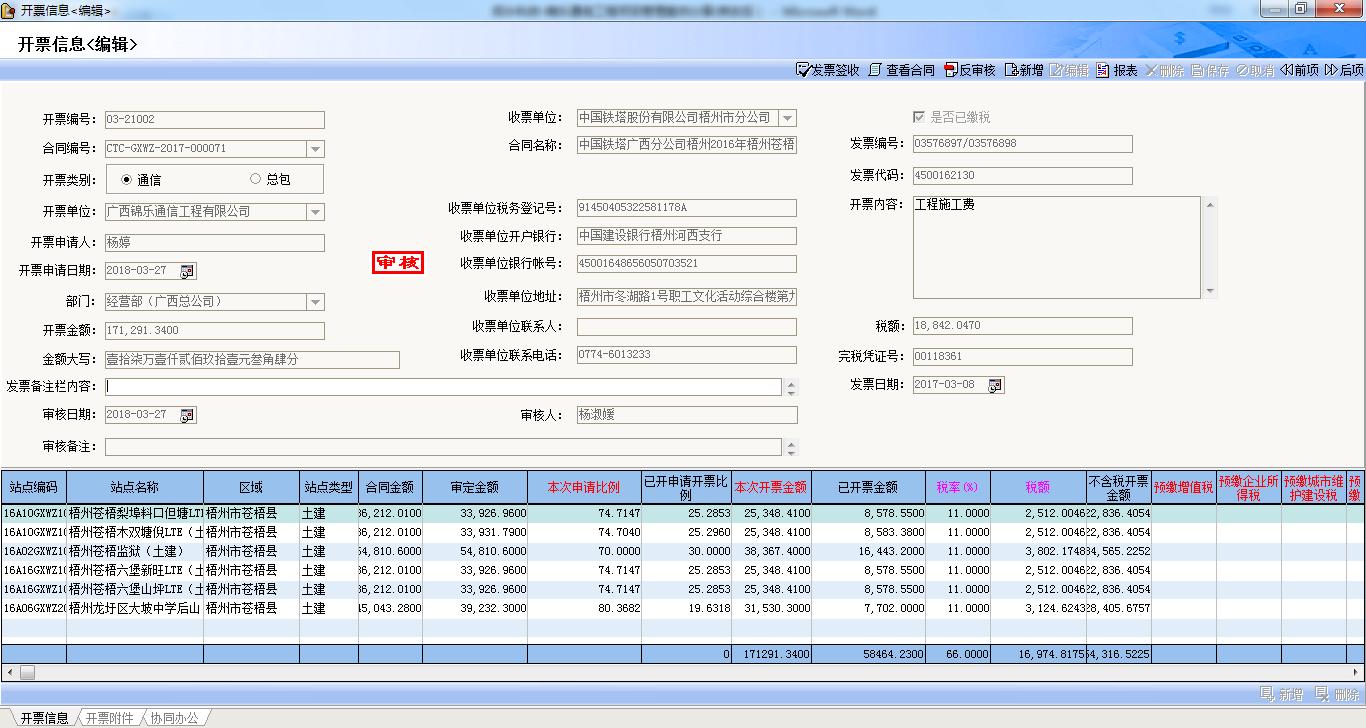Image resolution: width=1366 pixels, height=728 pixels.
Task: Click the horizontal scrollbar right arrow
Action: (x=1357, y=672)
